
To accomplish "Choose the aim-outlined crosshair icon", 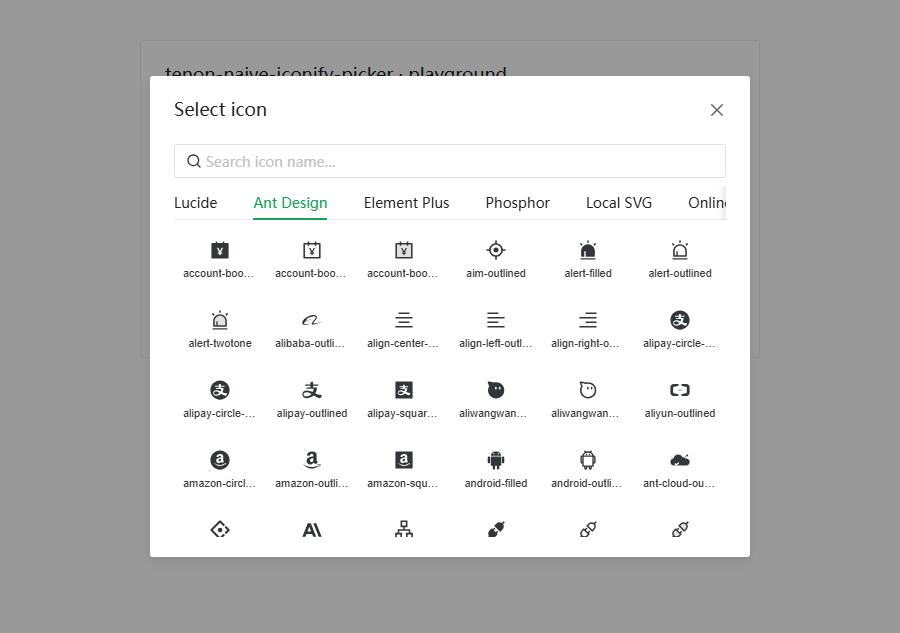I will (x=496, y=250).
